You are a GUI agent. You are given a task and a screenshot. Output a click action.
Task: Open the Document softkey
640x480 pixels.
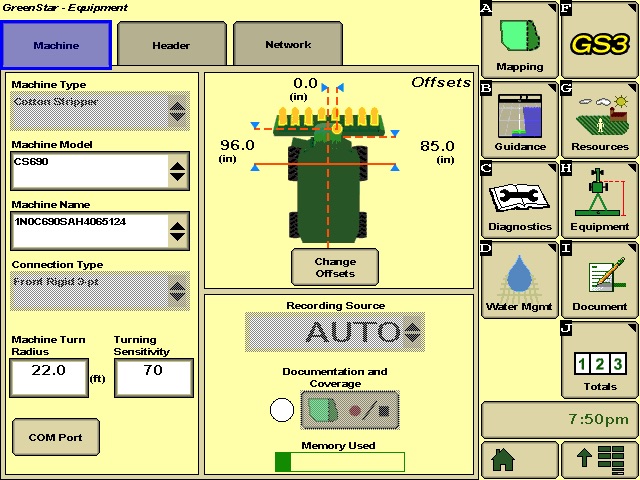599,280
